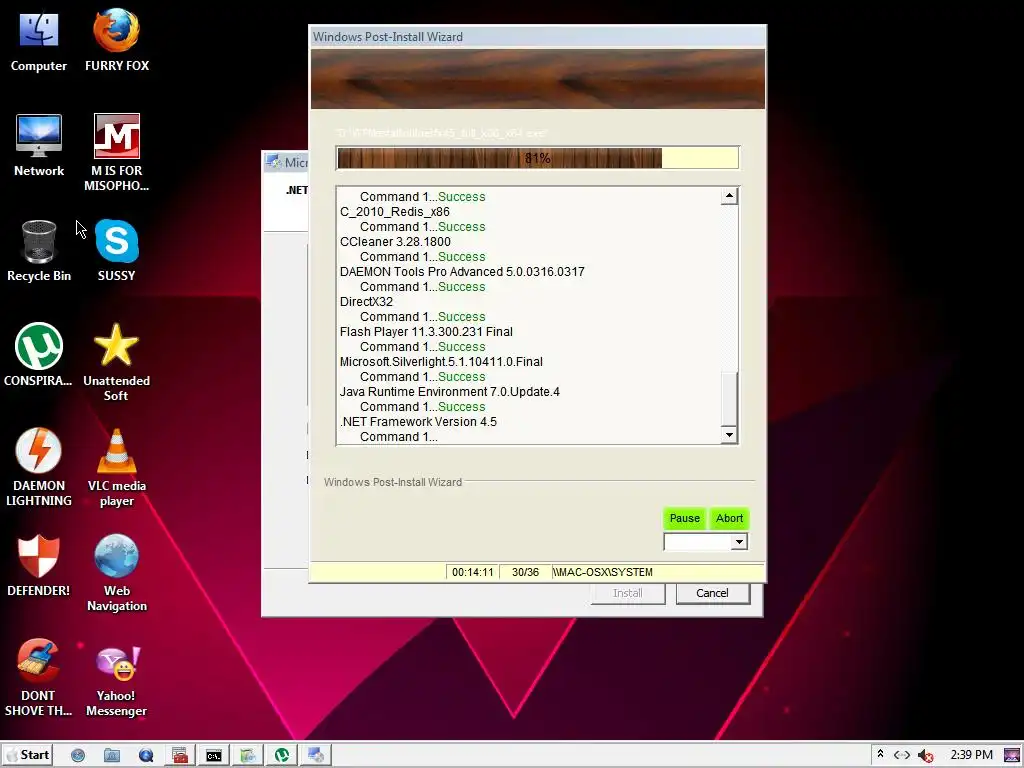
Task: Switch to the uTorrent taskbar button
Action: coord(281,756)
